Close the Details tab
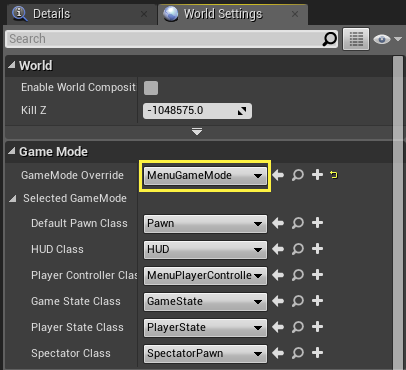This screenshot has width=406, height=370. click(144, 14)
